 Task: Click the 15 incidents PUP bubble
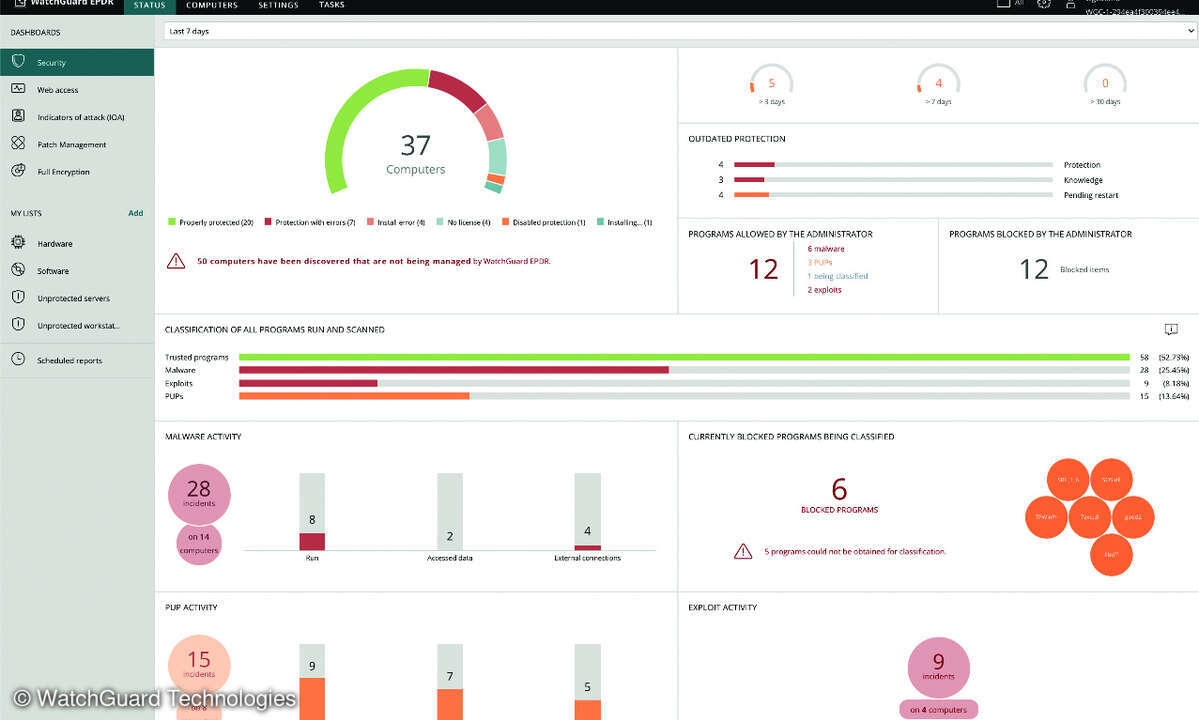(199, 665)
